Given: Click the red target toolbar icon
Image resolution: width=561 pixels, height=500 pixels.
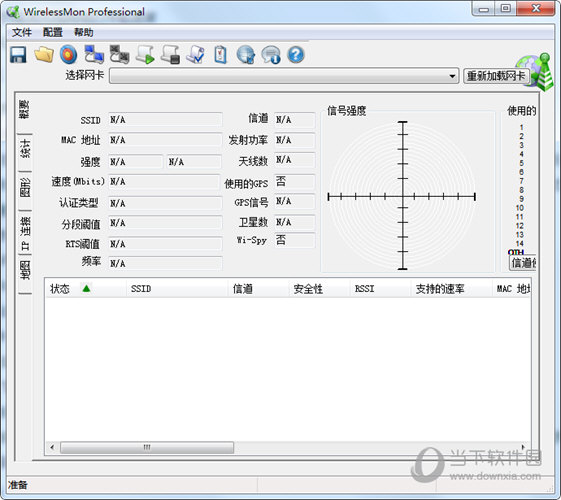Looking at the screenshot, I should [x=68, y=55].
